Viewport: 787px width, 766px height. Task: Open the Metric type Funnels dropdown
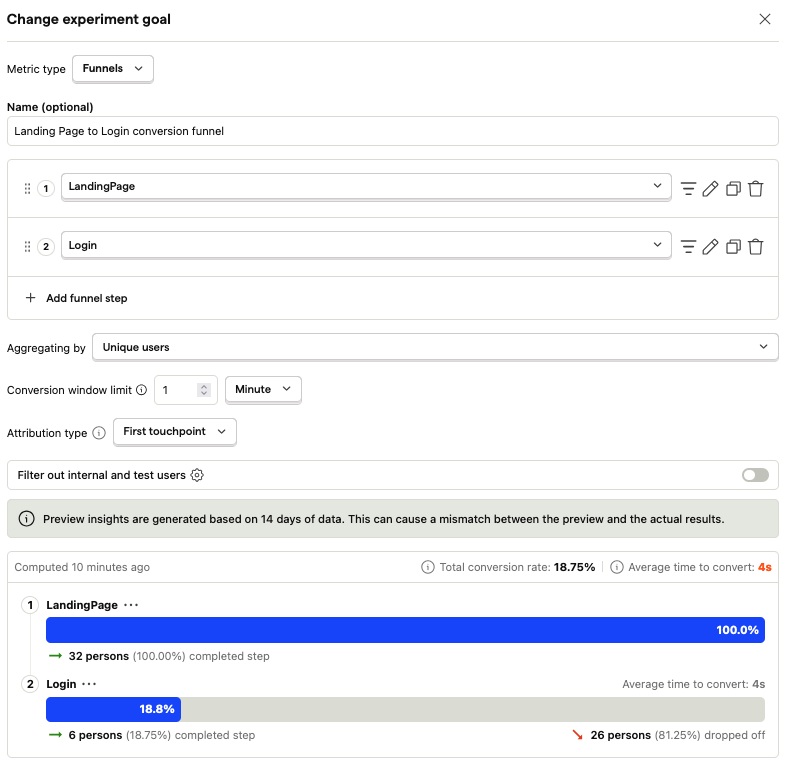pyautogui.click(x=113, y=69)
